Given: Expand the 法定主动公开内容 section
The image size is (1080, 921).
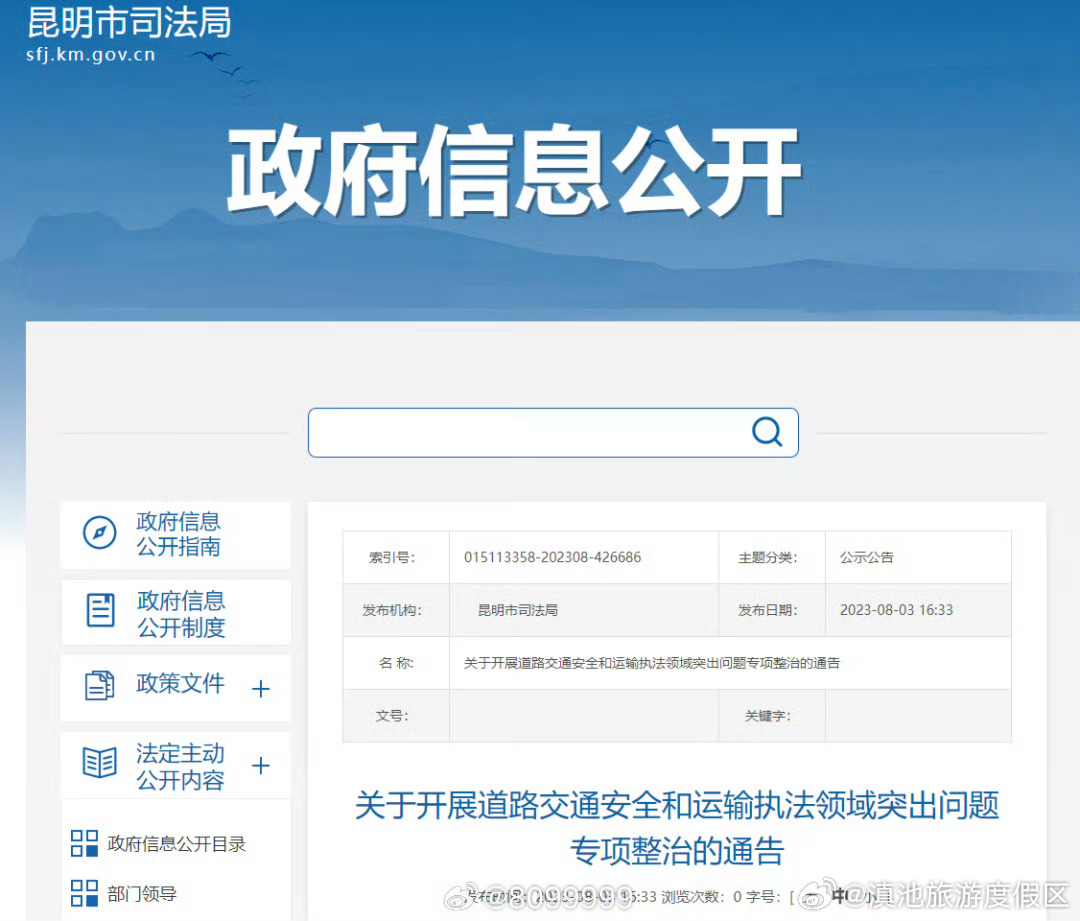Looking at the screenshot, I should point(260,765).
